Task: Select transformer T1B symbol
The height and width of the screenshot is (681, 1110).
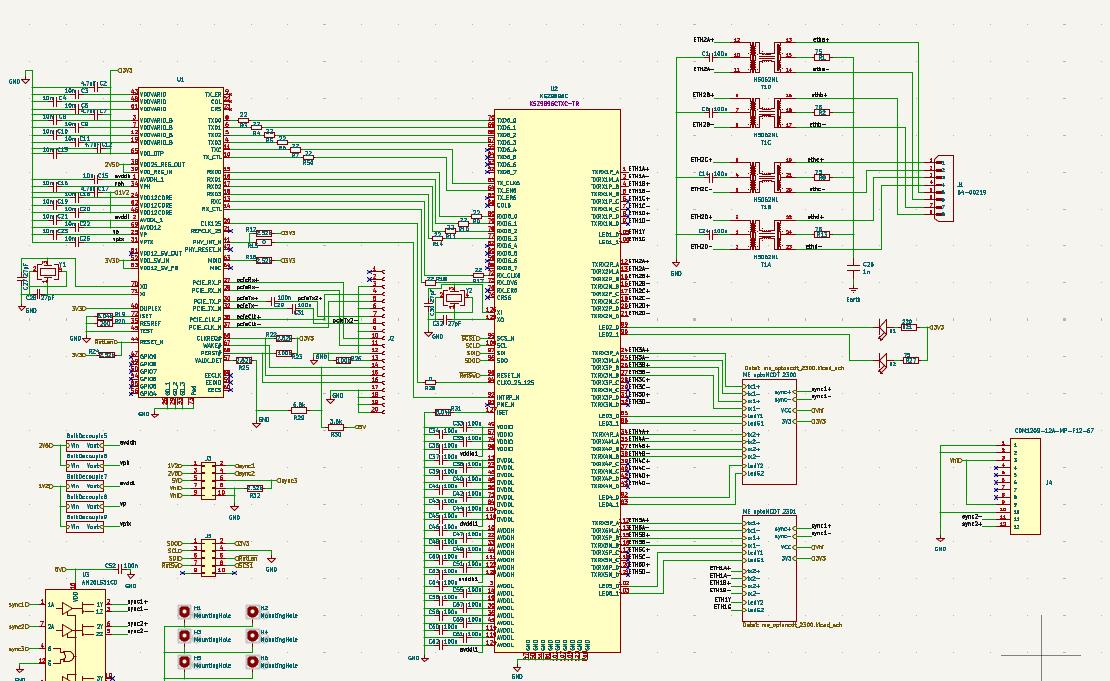Action: 765,176
